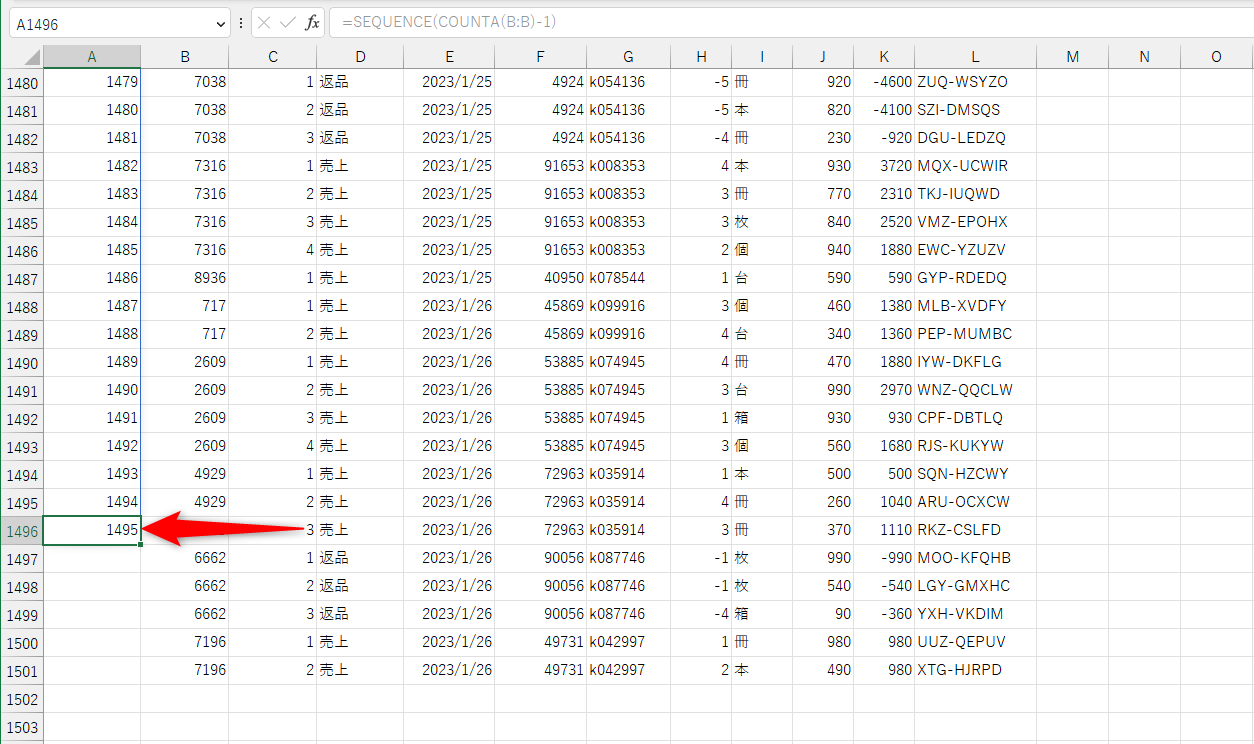Click the Cancel X icon in formula bar
The height and width of the screenshot is (744, 1254).
[x=264, y=23]
